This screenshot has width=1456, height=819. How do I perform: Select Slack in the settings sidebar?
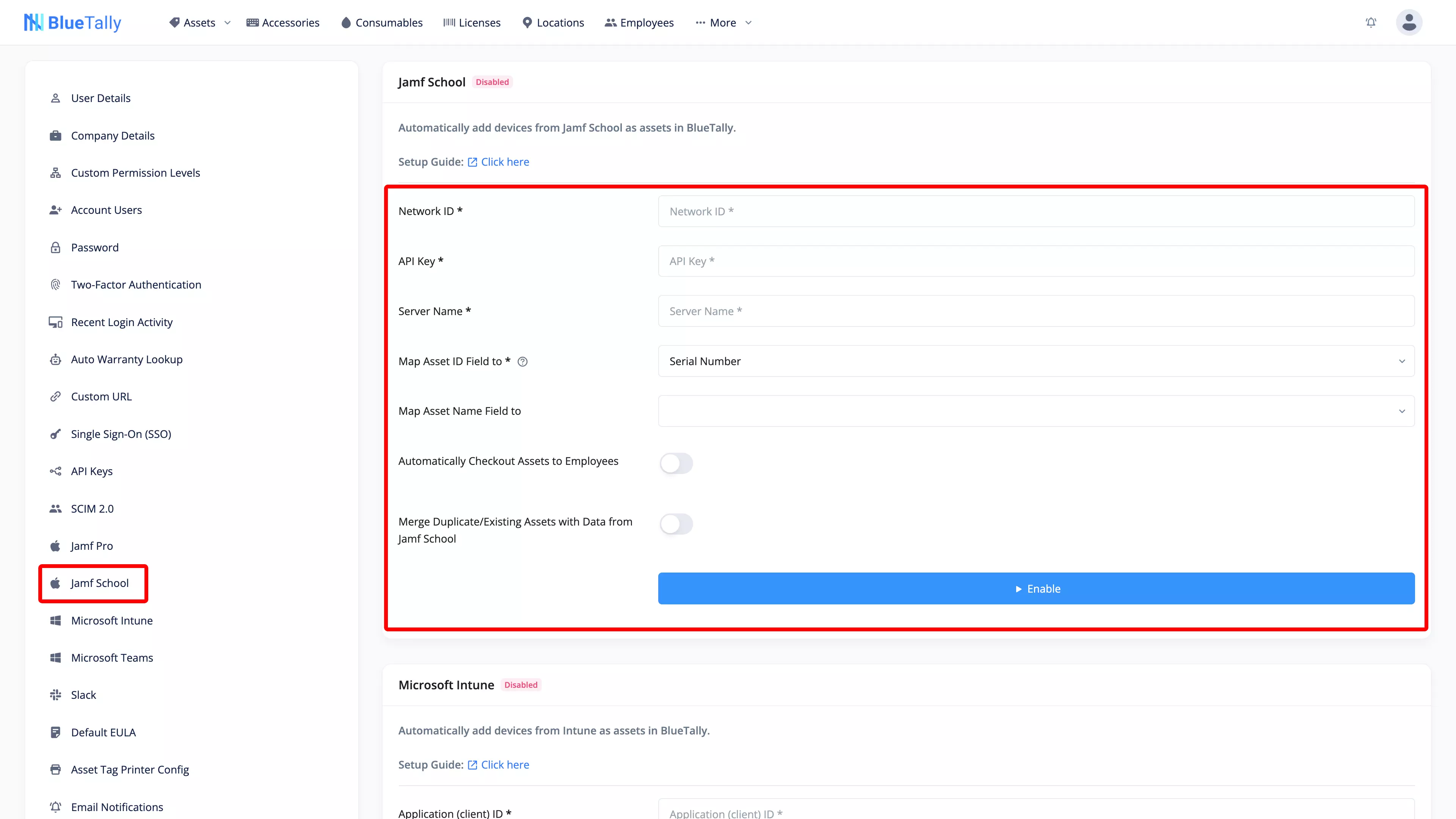84,695
